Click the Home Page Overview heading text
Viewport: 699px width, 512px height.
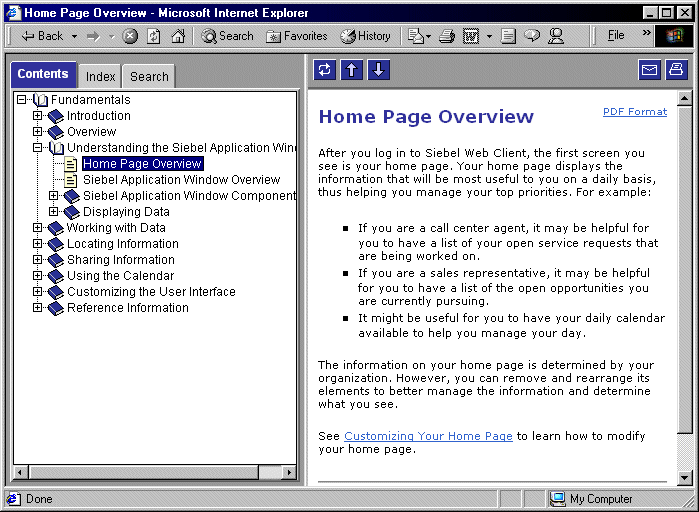(426, 117)
